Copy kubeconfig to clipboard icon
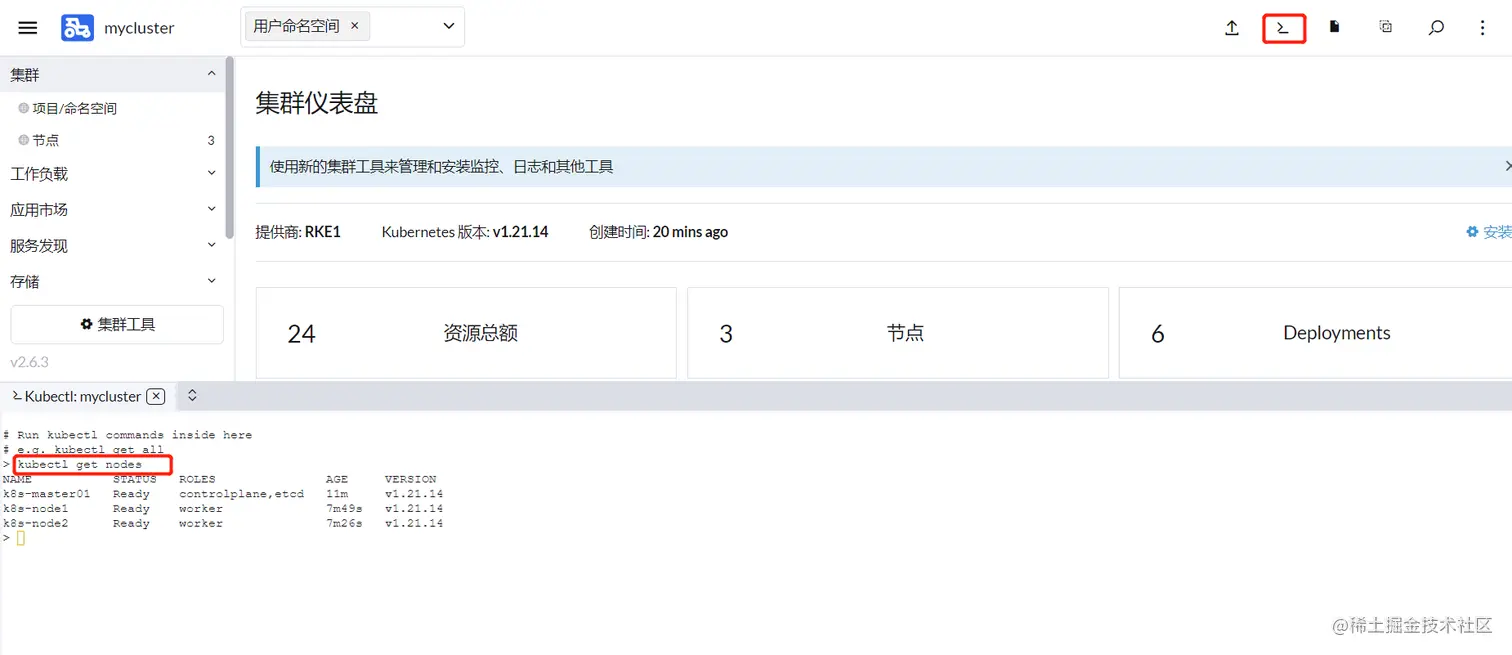This screenshot has height=655, width=1512. pyautogui.click(x=1385, y=27)
